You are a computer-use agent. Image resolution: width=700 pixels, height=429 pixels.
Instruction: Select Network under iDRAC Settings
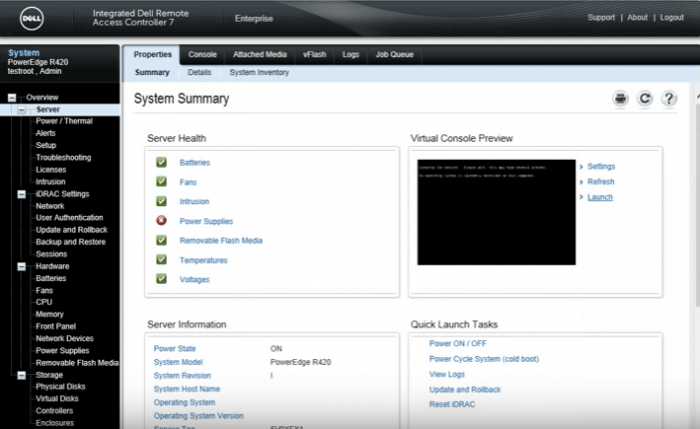[x=50, y=206]
